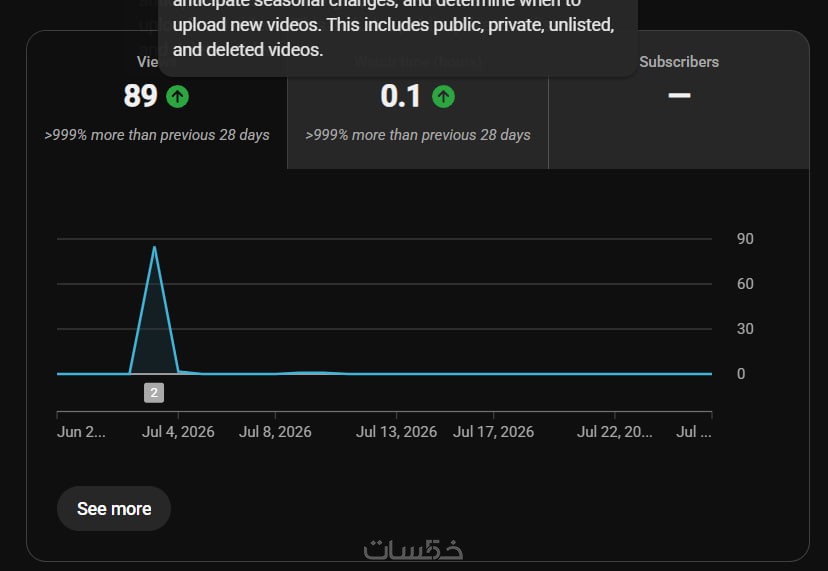Switch to the Subscribers metric tab

point(679,100)
